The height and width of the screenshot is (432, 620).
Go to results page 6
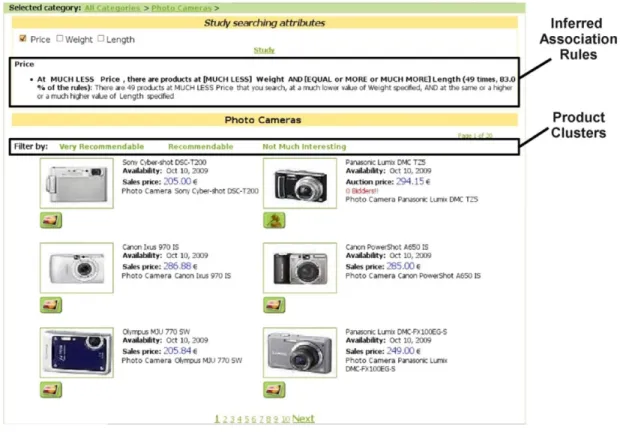point(254,419)
